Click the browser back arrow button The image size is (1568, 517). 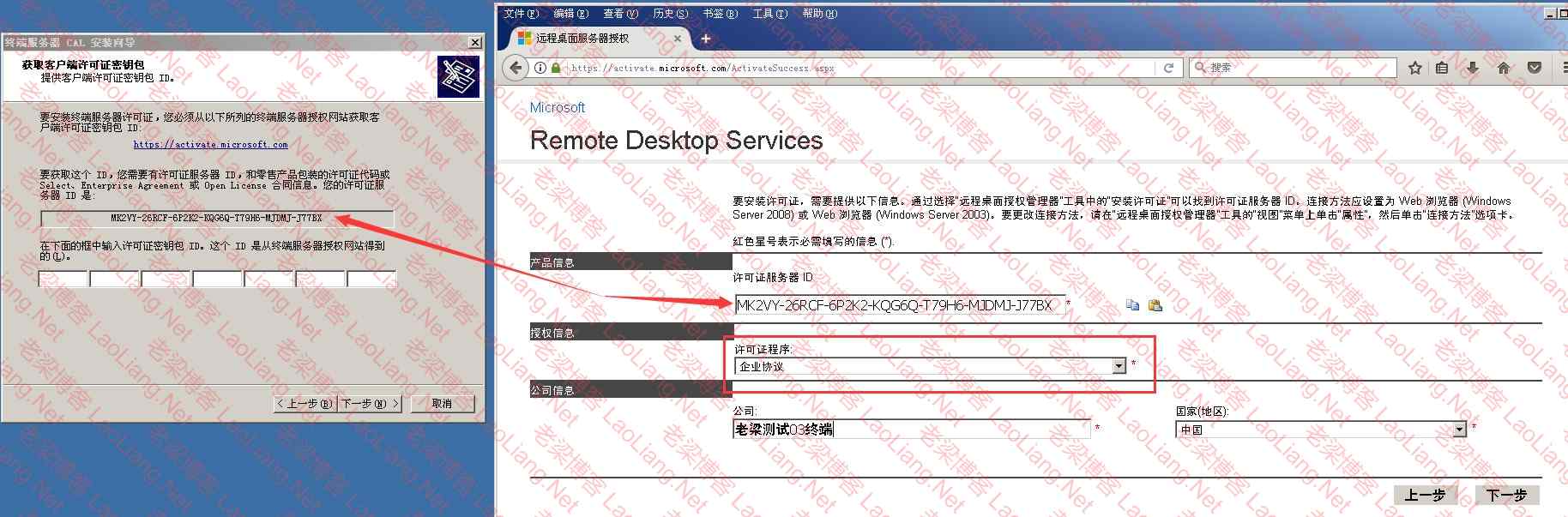[x=515, y=68]
